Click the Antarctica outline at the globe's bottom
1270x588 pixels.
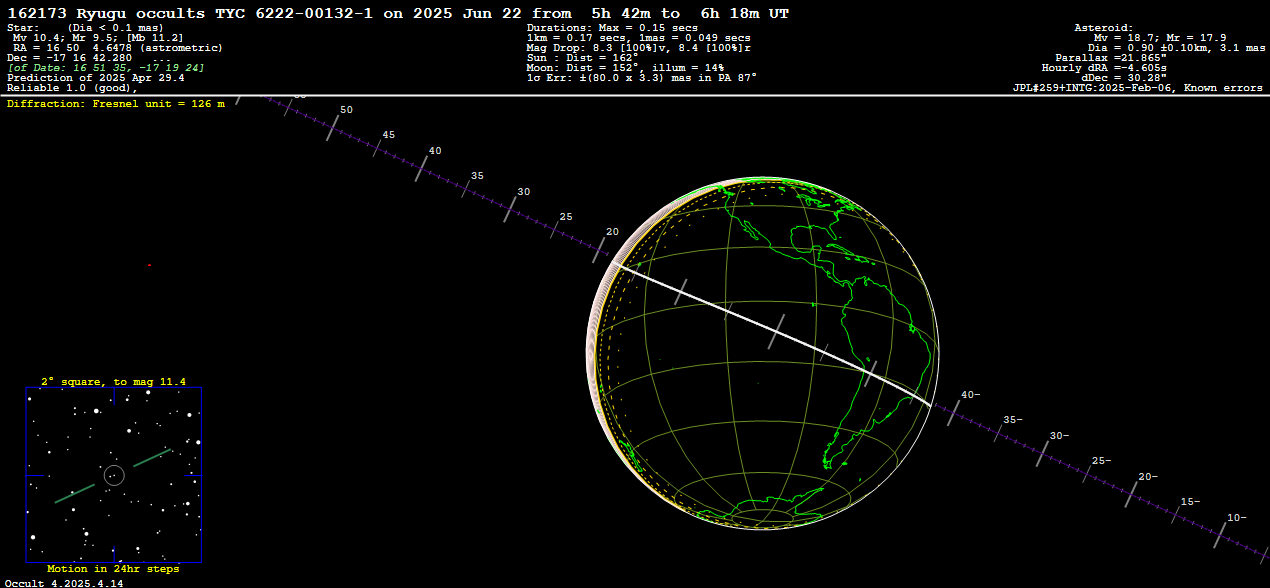(765, 514)
